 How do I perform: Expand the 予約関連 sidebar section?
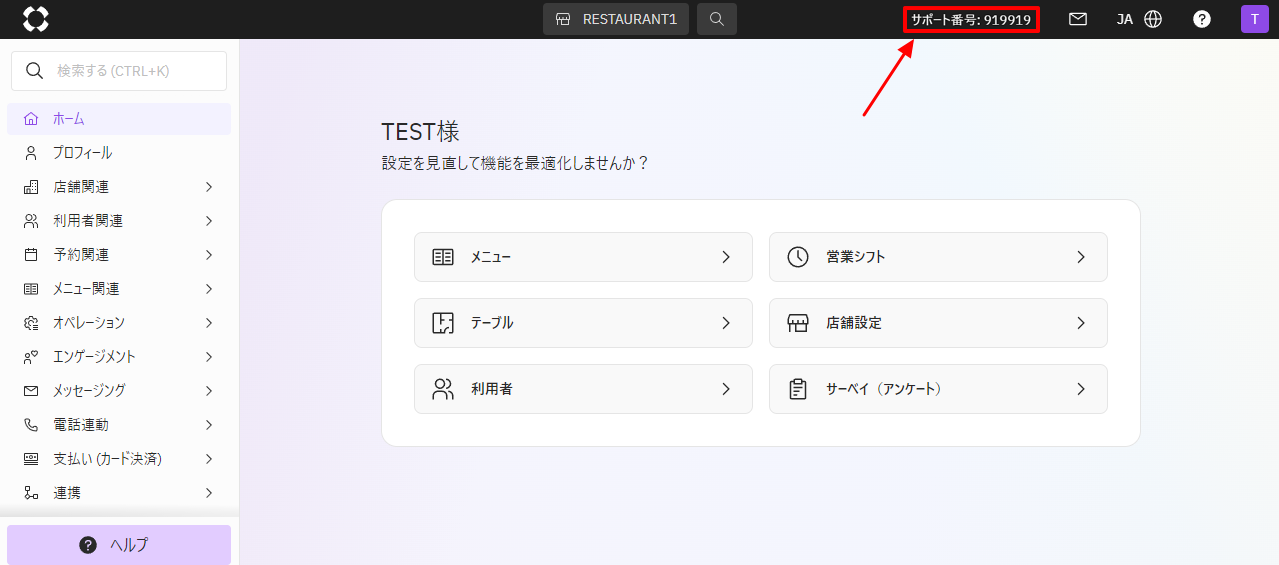pos(119,255)
